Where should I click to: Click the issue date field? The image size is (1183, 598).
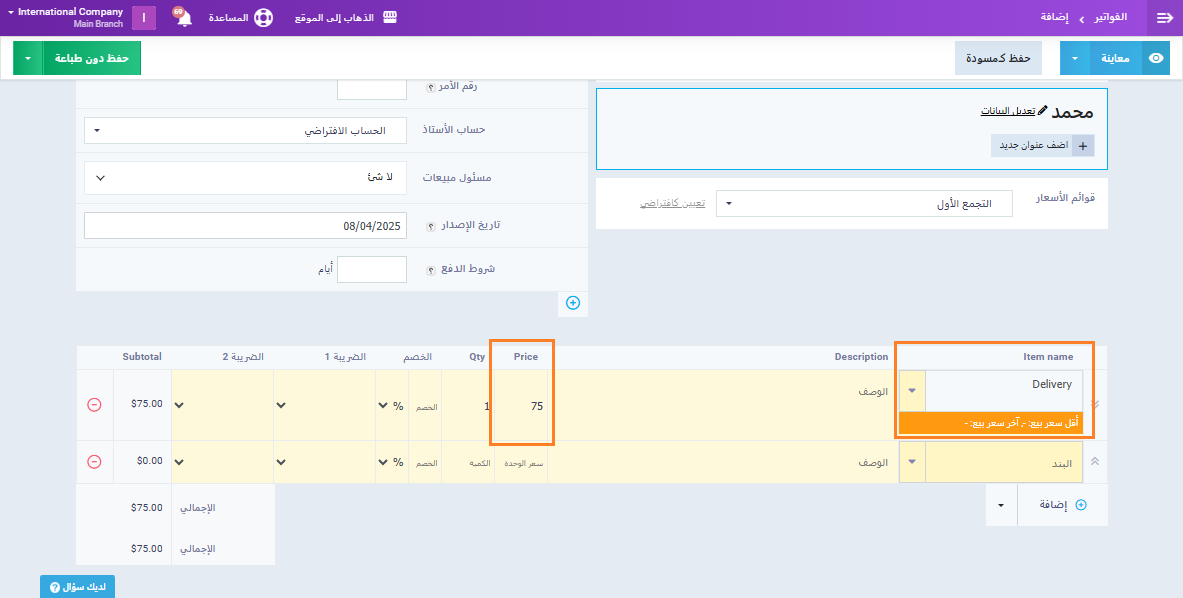click(245, 226)
